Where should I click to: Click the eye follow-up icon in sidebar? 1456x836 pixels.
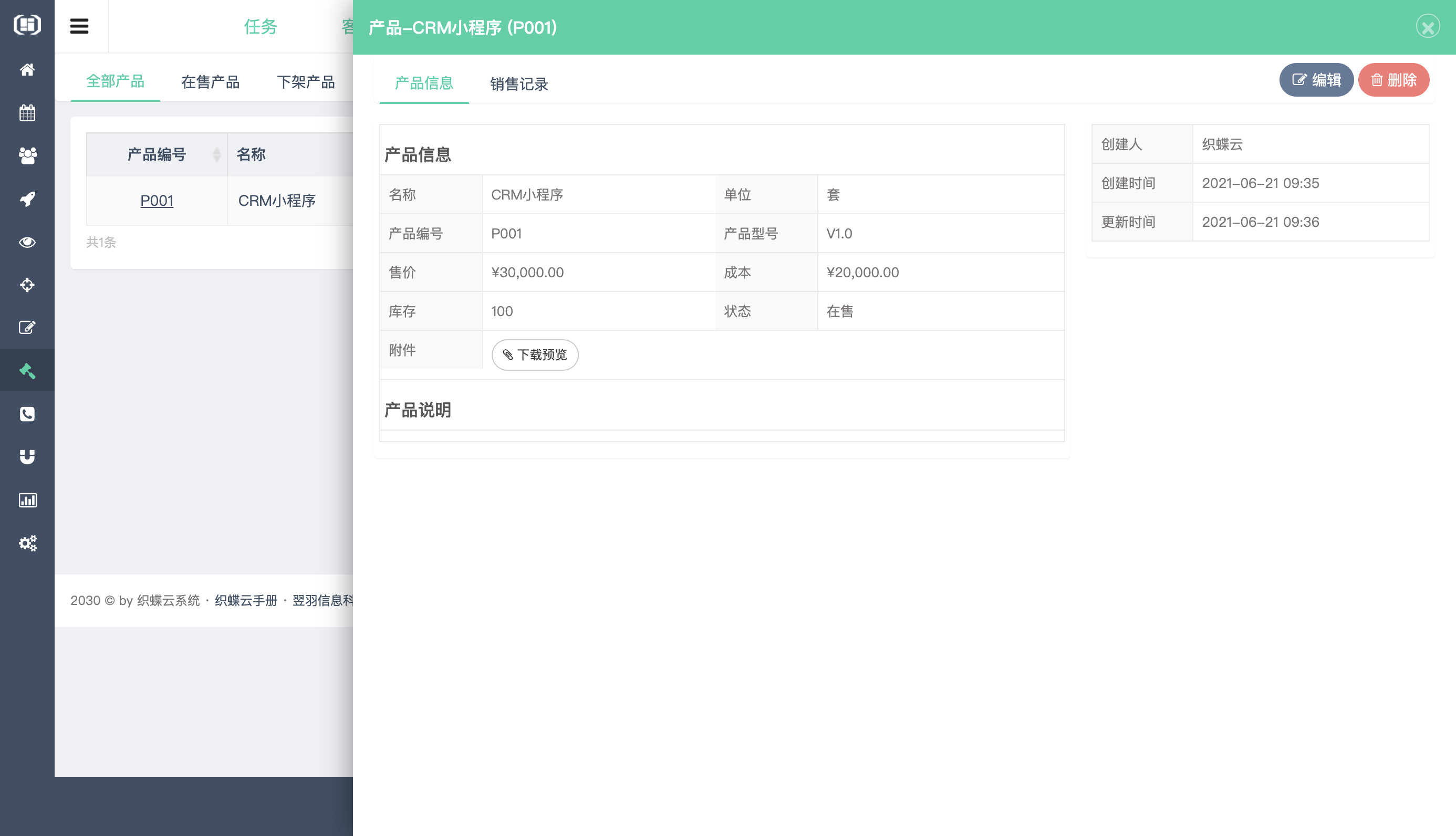[x=27, y=242]
